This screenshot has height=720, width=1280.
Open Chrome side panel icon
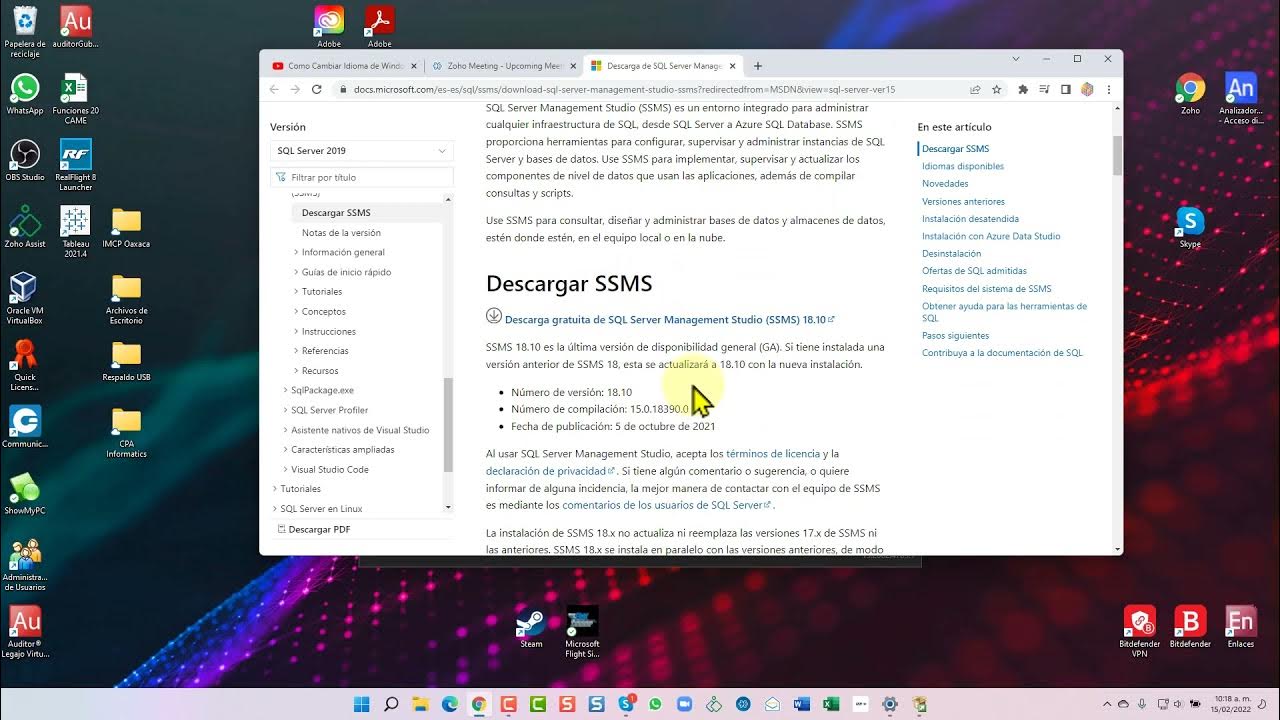click(1066, 89)
